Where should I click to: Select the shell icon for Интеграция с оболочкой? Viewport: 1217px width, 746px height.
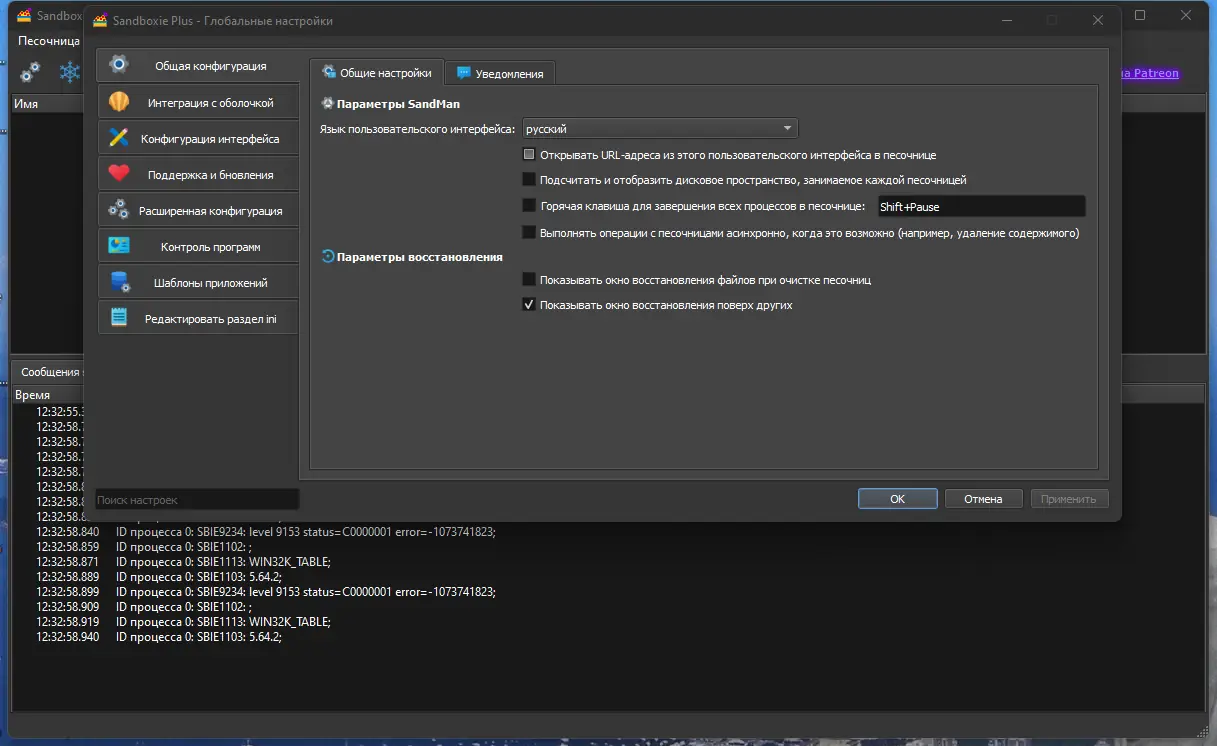click(119, 102)
